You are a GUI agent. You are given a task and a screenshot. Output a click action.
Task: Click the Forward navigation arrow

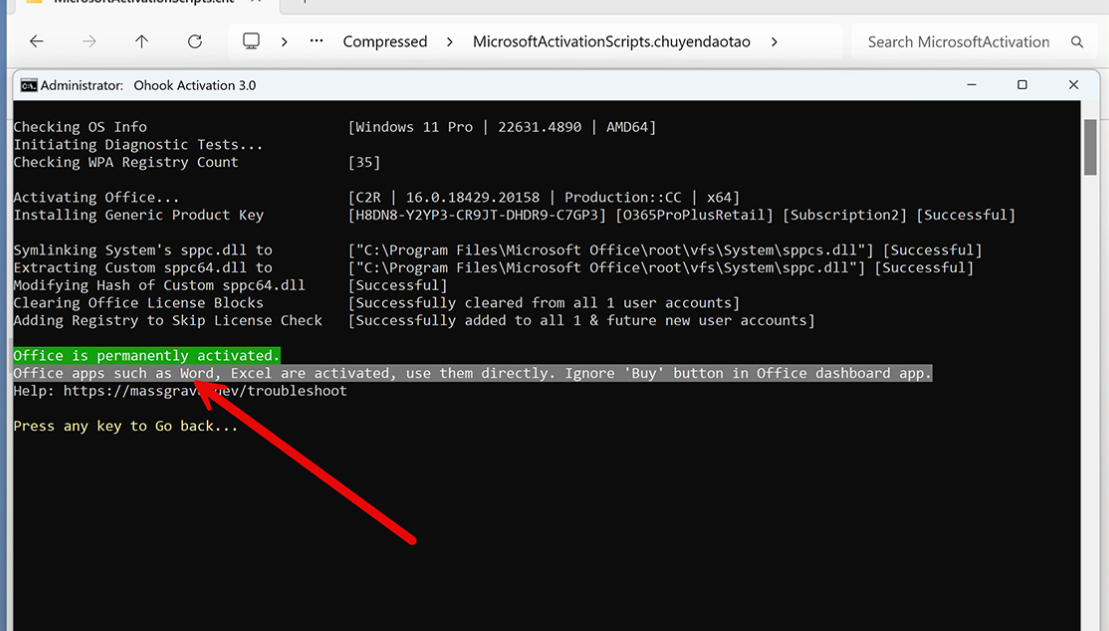point(89,42)
